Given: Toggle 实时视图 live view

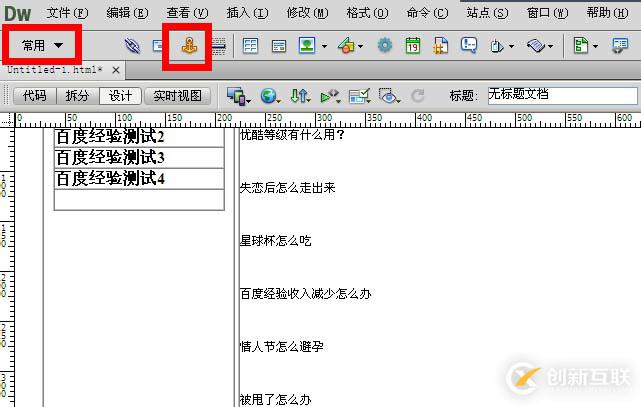Looking at the screenshot, I should click(177, 96).
